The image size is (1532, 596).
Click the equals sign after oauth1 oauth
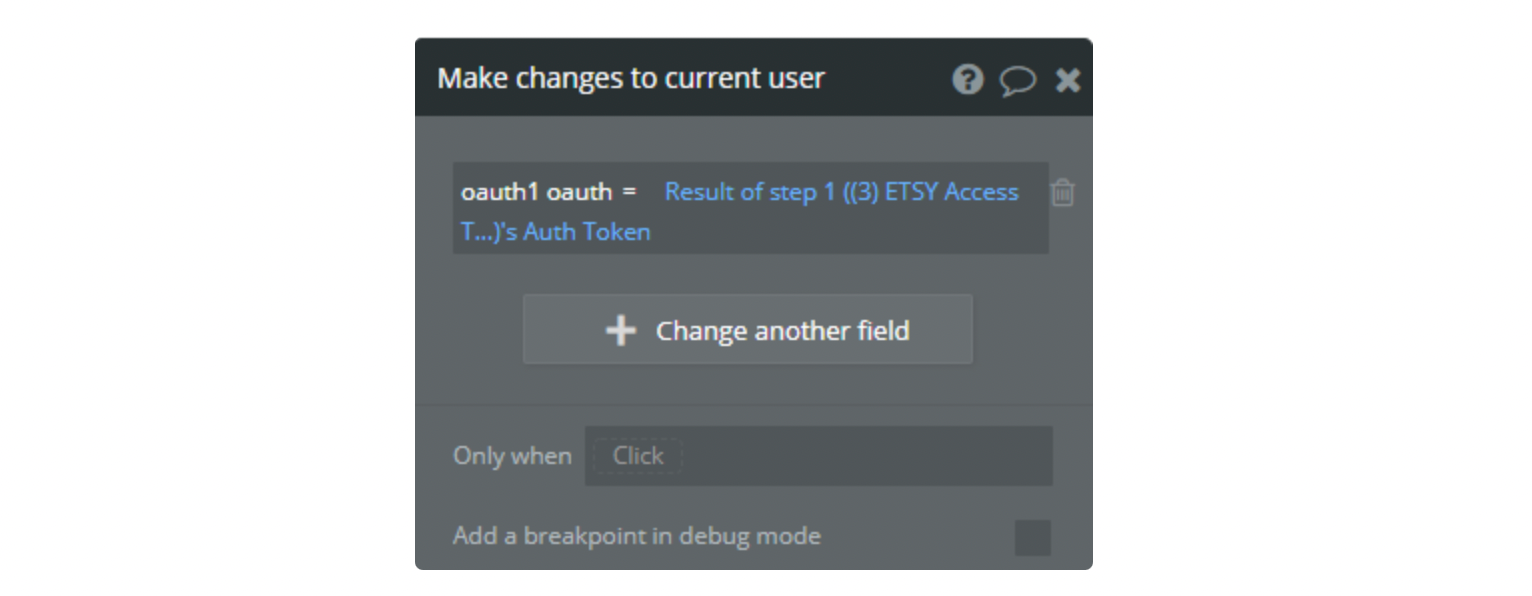628,192
